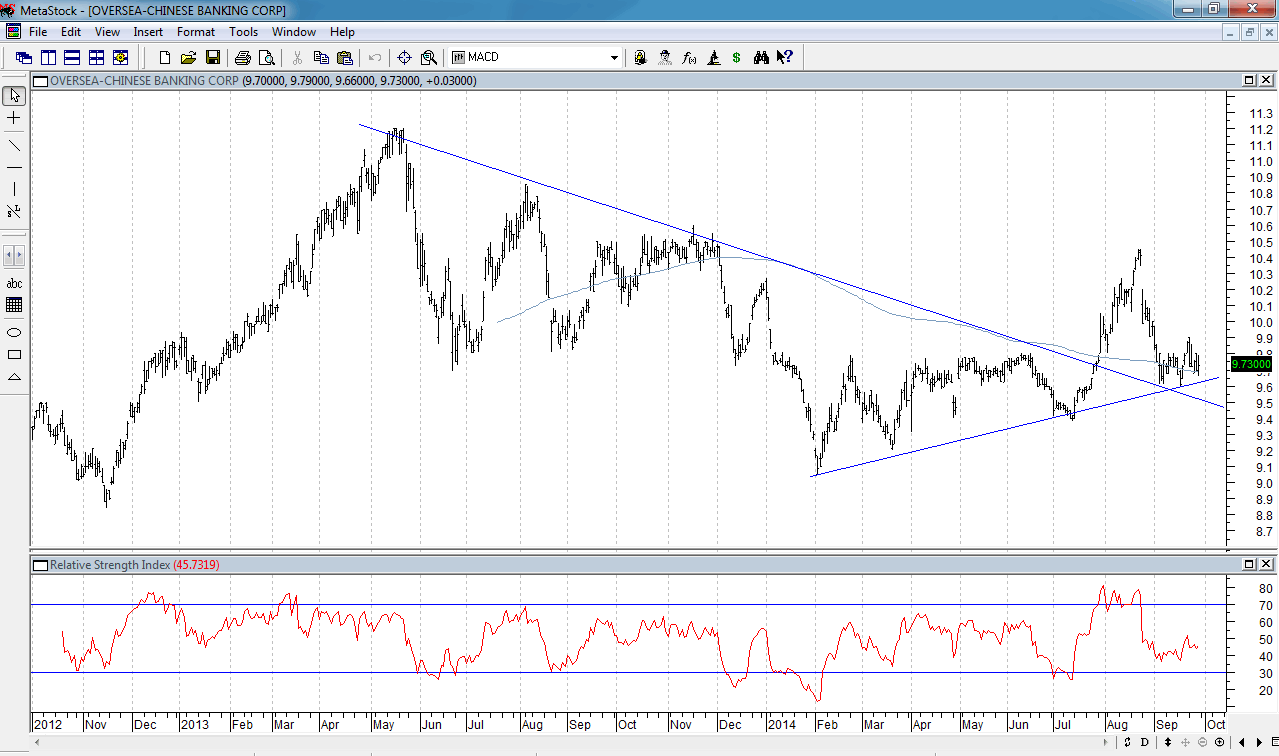Viewport: 1279px width, 756px height.
Task: Select the arrow pointer tool
Action: coord(14,96)
